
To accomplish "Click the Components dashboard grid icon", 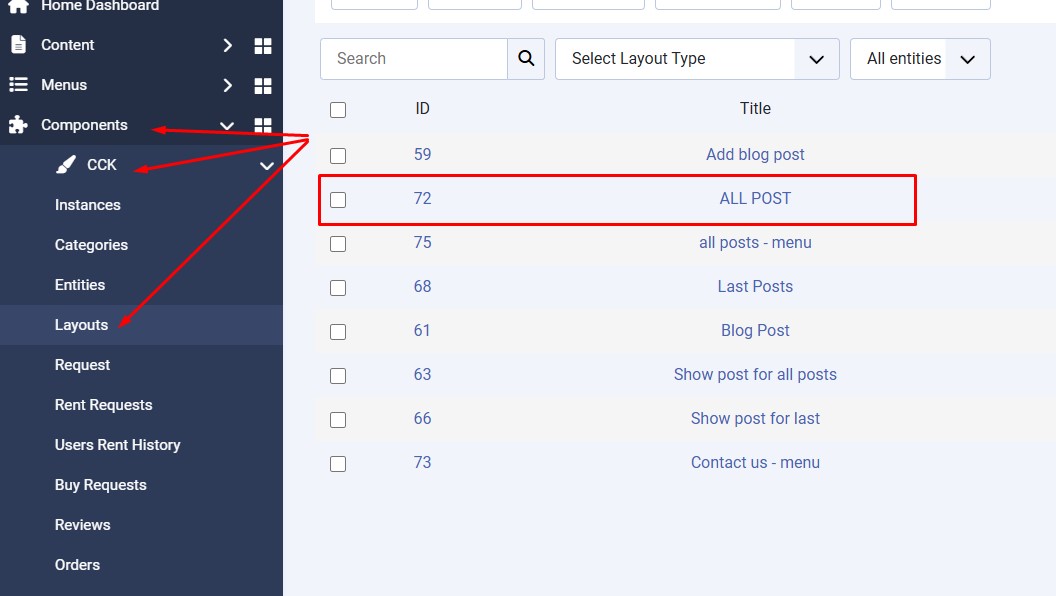I will 263,126.
